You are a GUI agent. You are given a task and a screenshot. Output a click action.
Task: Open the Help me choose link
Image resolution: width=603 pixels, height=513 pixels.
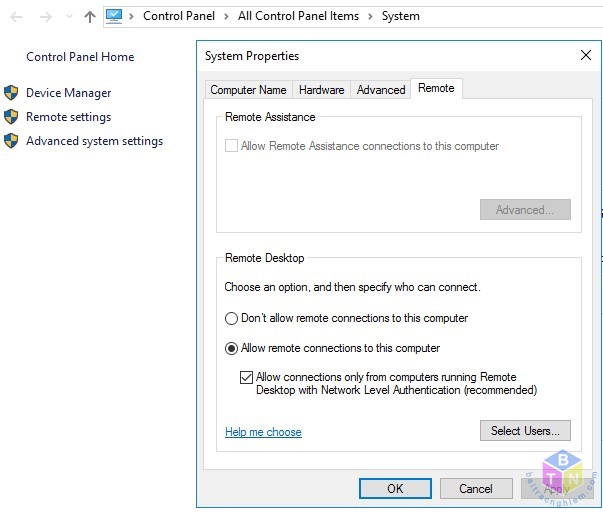pos(263,432)
